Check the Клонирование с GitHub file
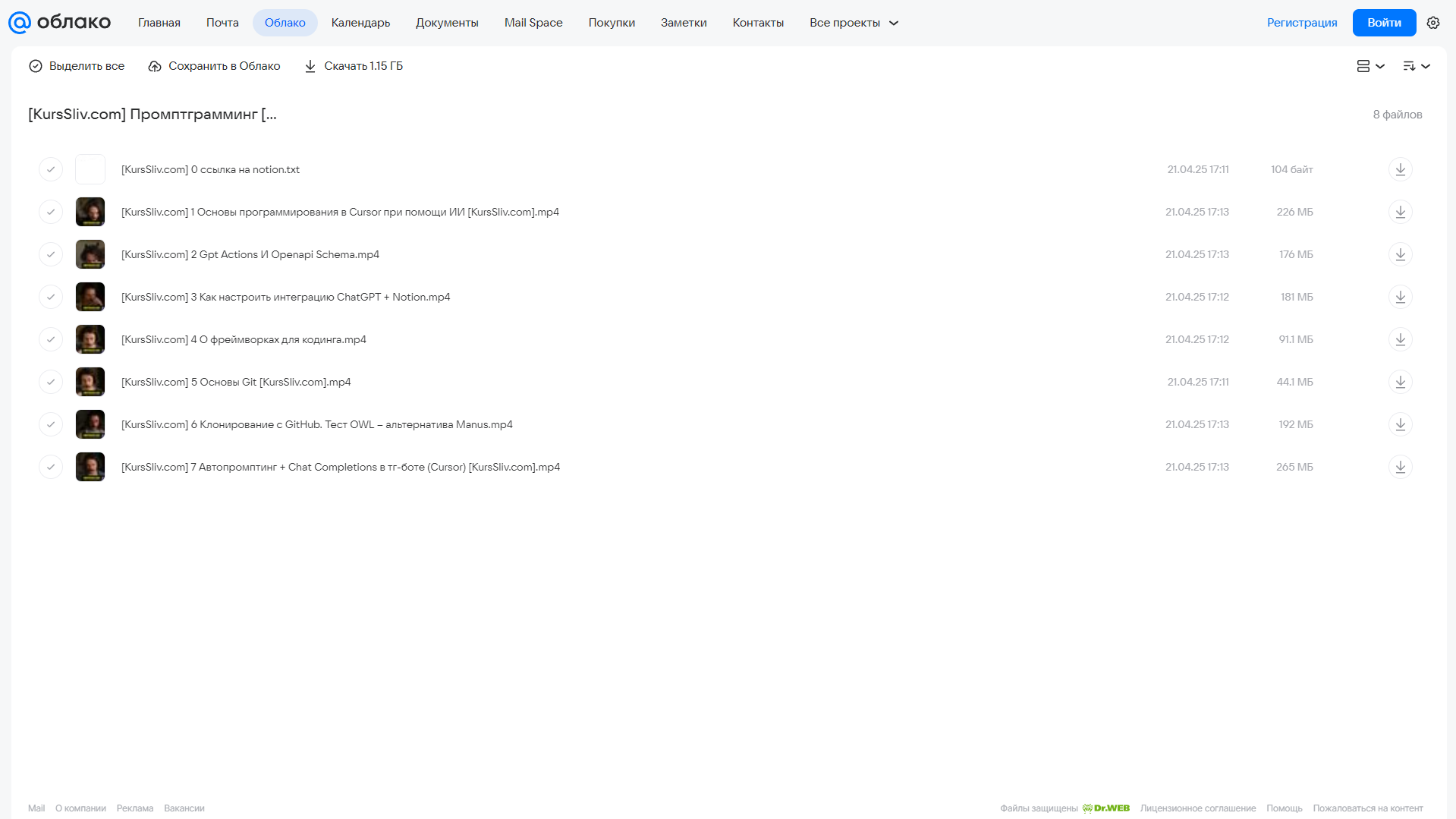This screenshot has width=1456, height=819. 51,424
